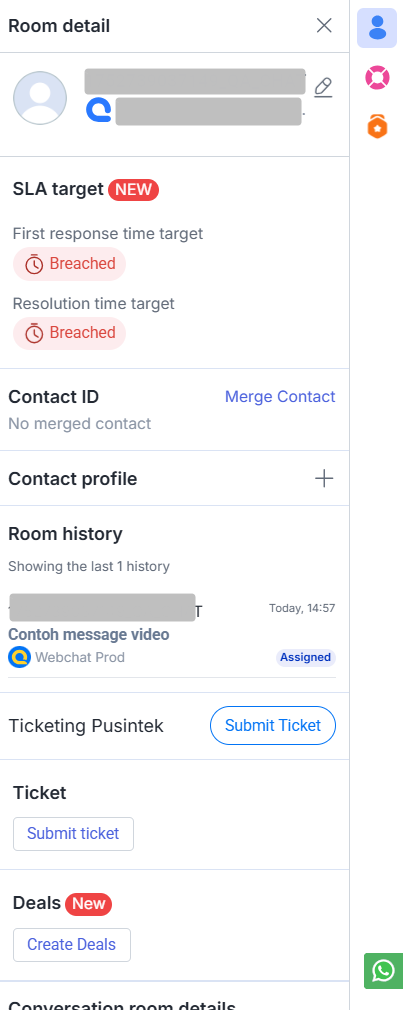This screenshot has height=1010, width=403.
Task: Click the Merge Contact link
Action: click(280, 397)
